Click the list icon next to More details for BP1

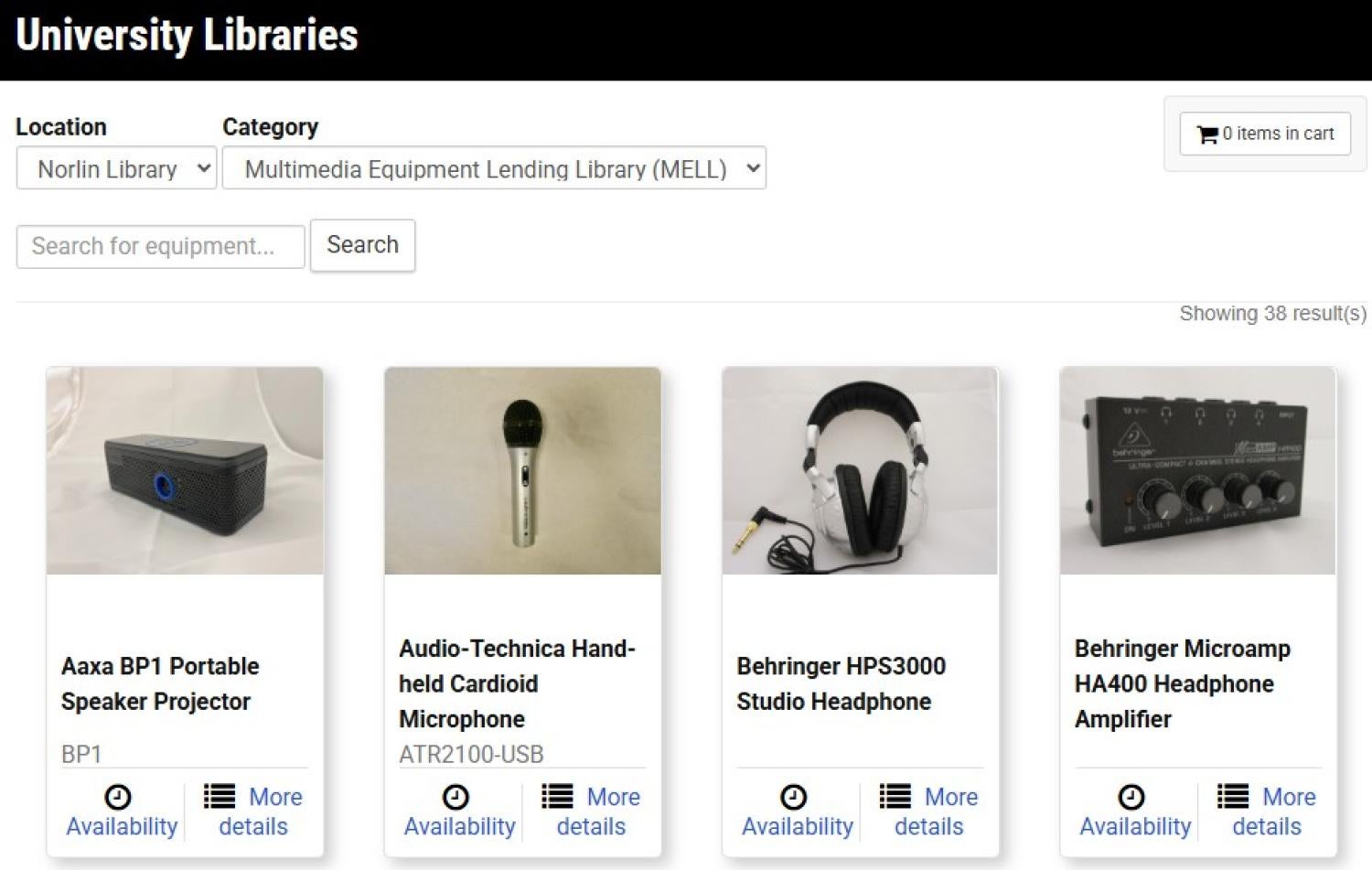click(218, 796)
